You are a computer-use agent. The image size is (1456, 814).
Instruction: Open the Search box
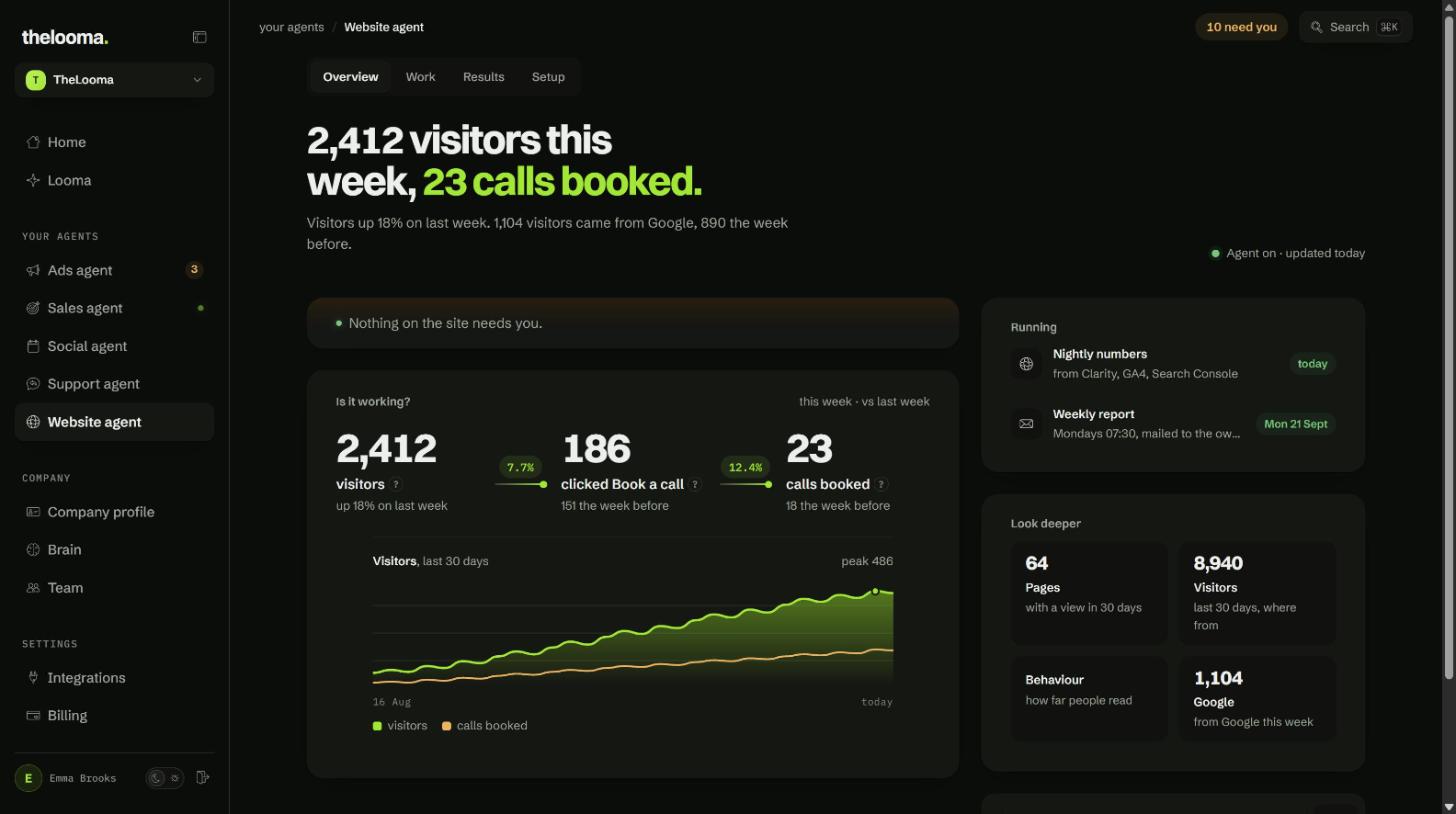tap(1355, 27)
